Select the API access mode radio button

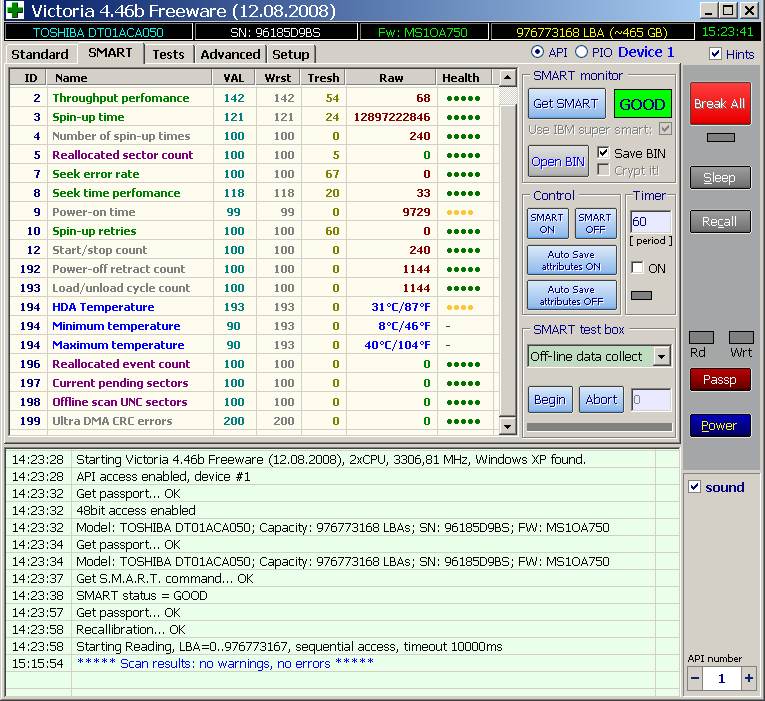[x=537, y=52]
